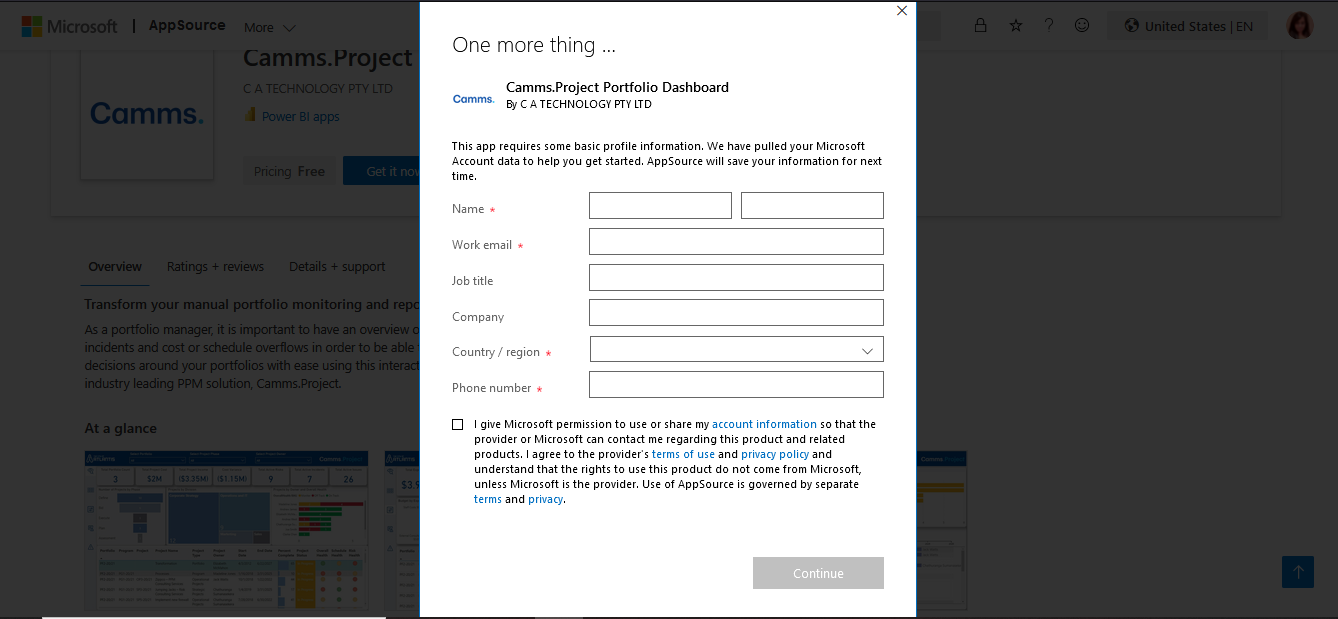
Task: Click the favorites star icon
Action: point(1016,25)
